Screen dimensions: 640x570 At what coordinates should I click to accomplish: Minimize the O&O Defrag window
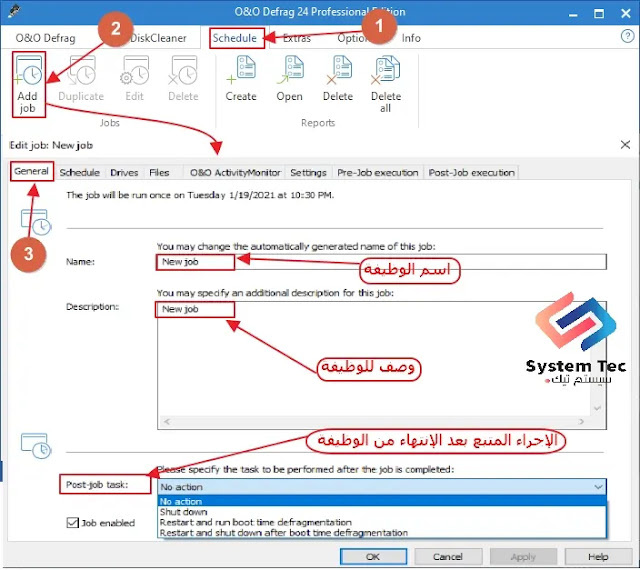(573, 13)
